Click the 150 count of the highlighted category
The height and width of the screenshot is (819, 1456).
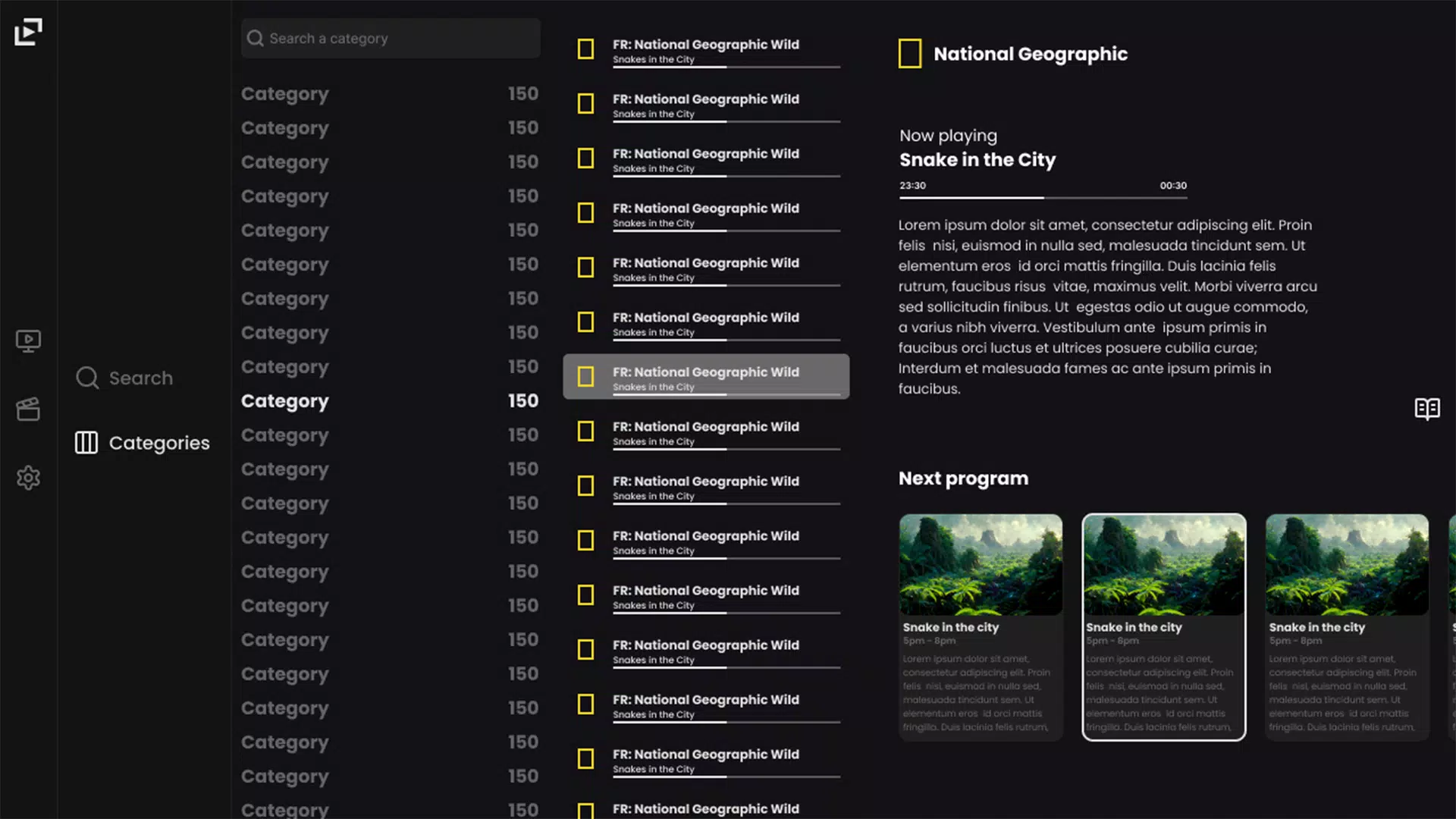[523, 400]
